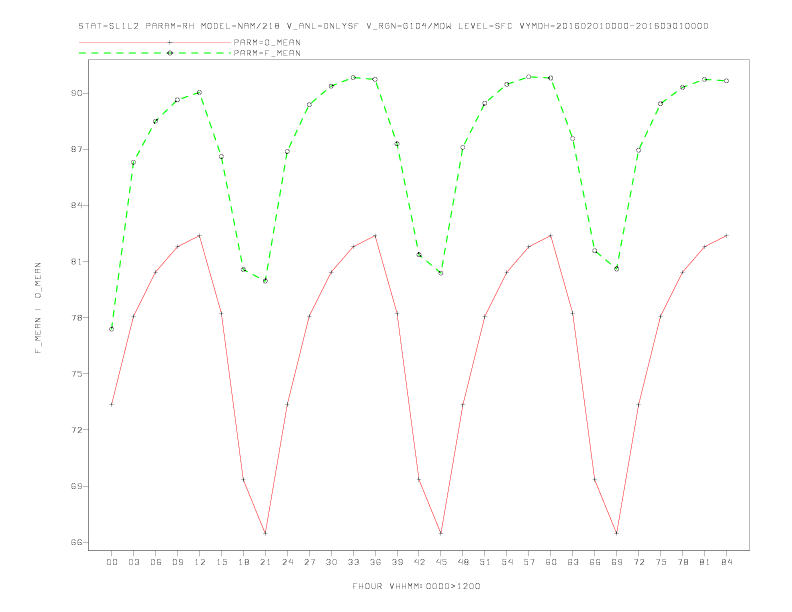The image size is (792, 612).
Task: Click x-axis tick label 51
Action: click(485, 562)
